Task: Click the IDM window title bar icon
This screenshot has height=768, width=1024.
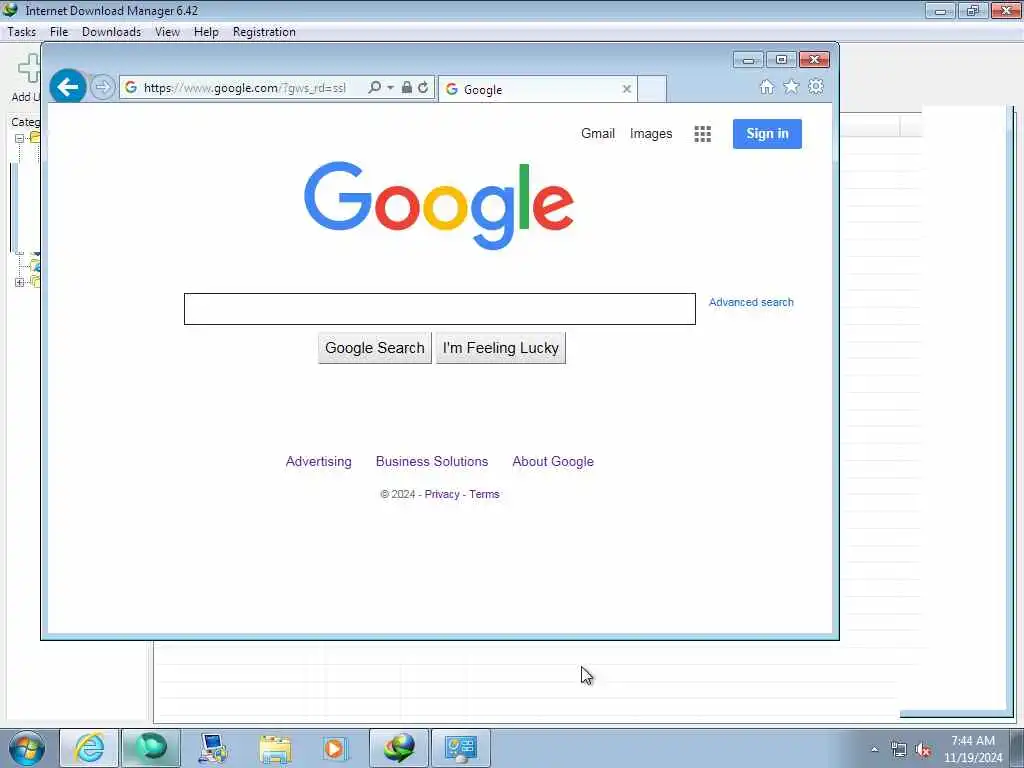Action: tap(10, 10)
